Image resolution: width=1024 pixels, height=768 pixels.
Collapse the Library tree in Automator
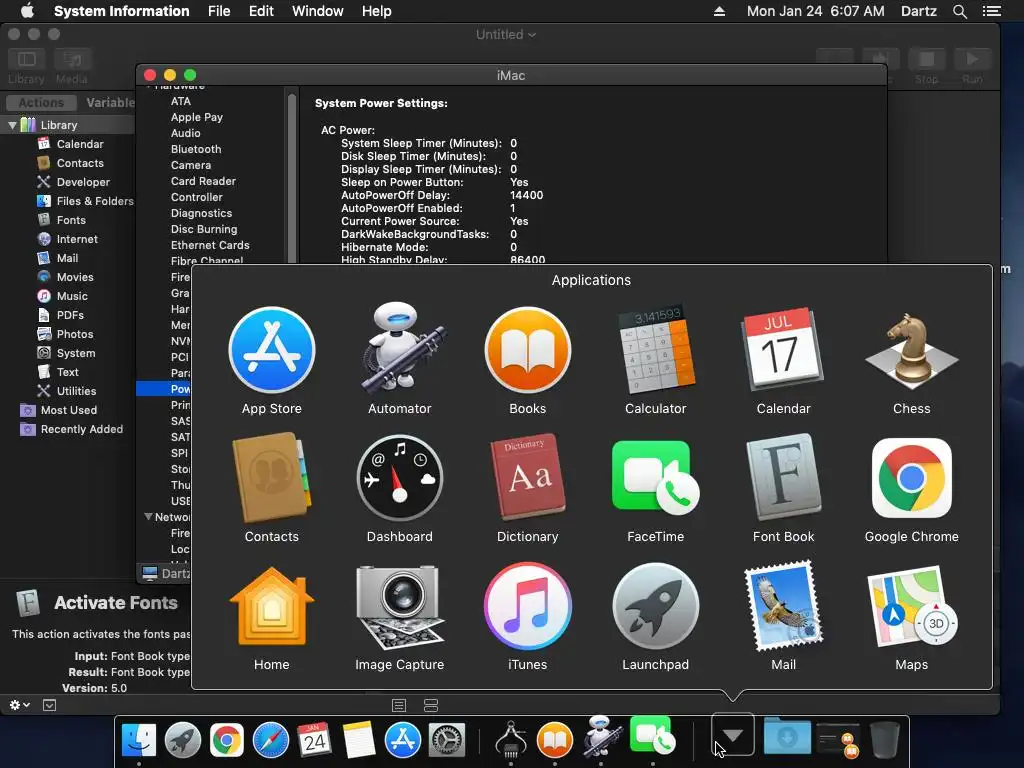coord(12,125)
